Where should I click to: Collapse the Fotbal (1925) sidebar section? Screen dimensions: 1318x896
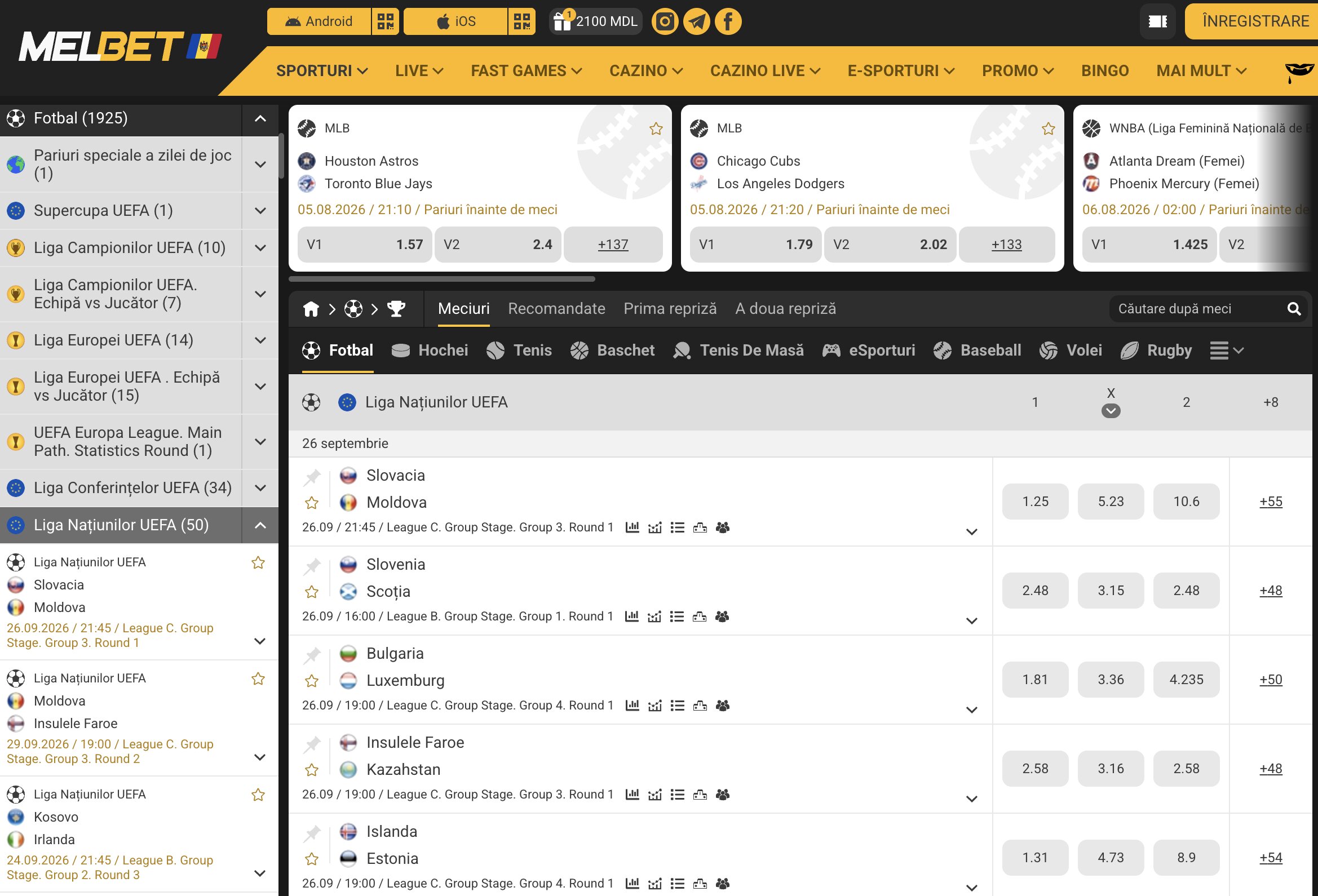(260, 118)
